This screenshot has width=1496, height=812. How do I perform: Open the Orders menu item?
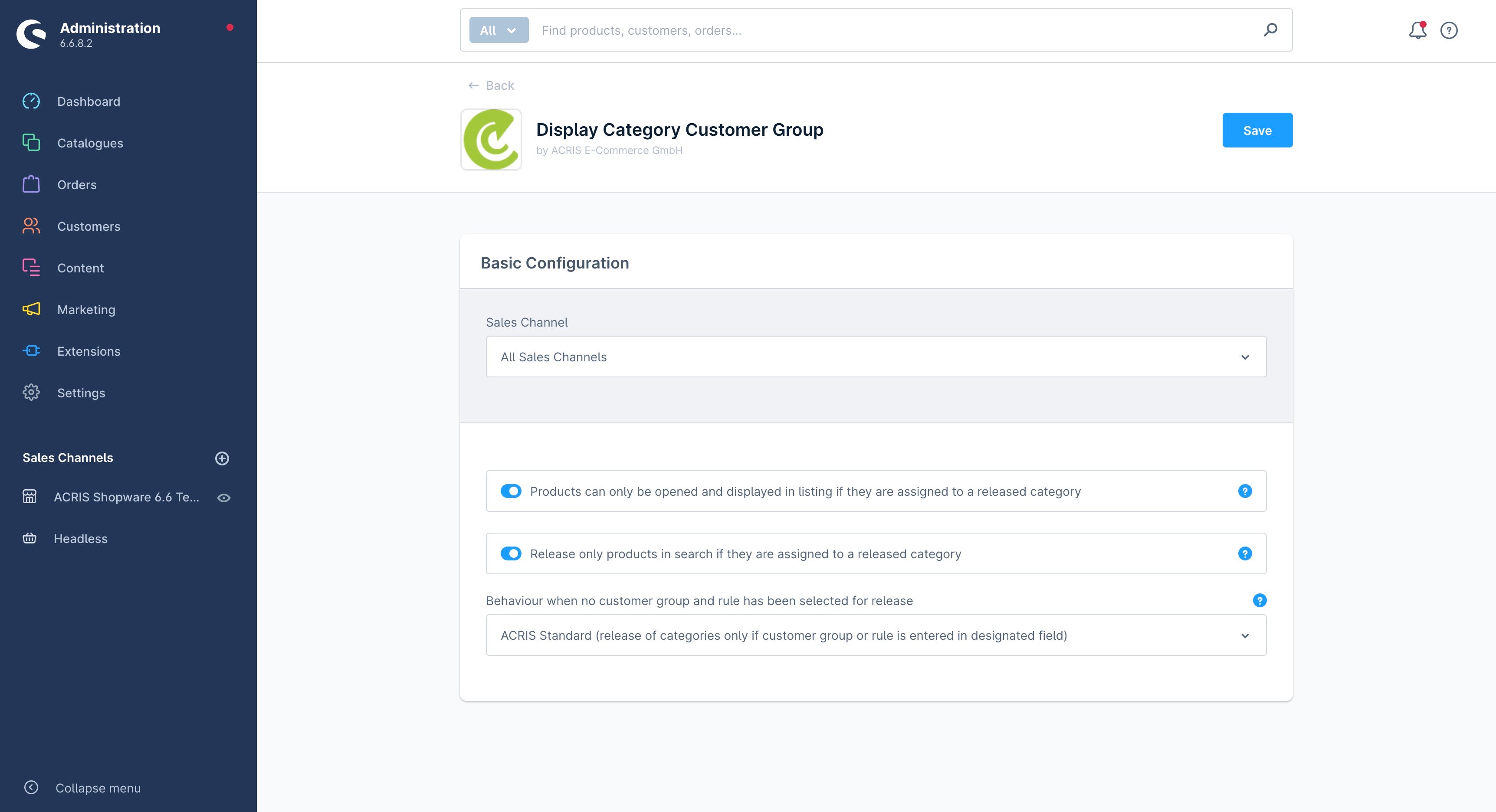(77, 185)
